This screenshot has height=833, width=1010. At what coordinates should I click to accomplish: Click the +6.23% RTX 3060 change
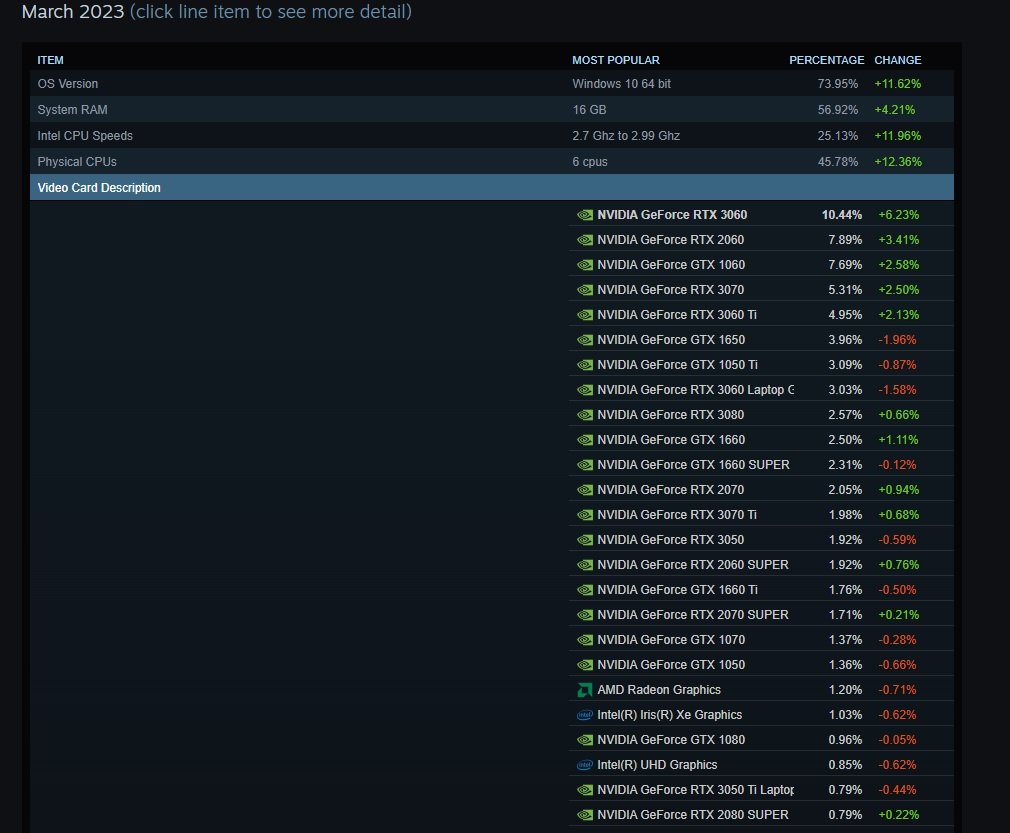[899, 215]
